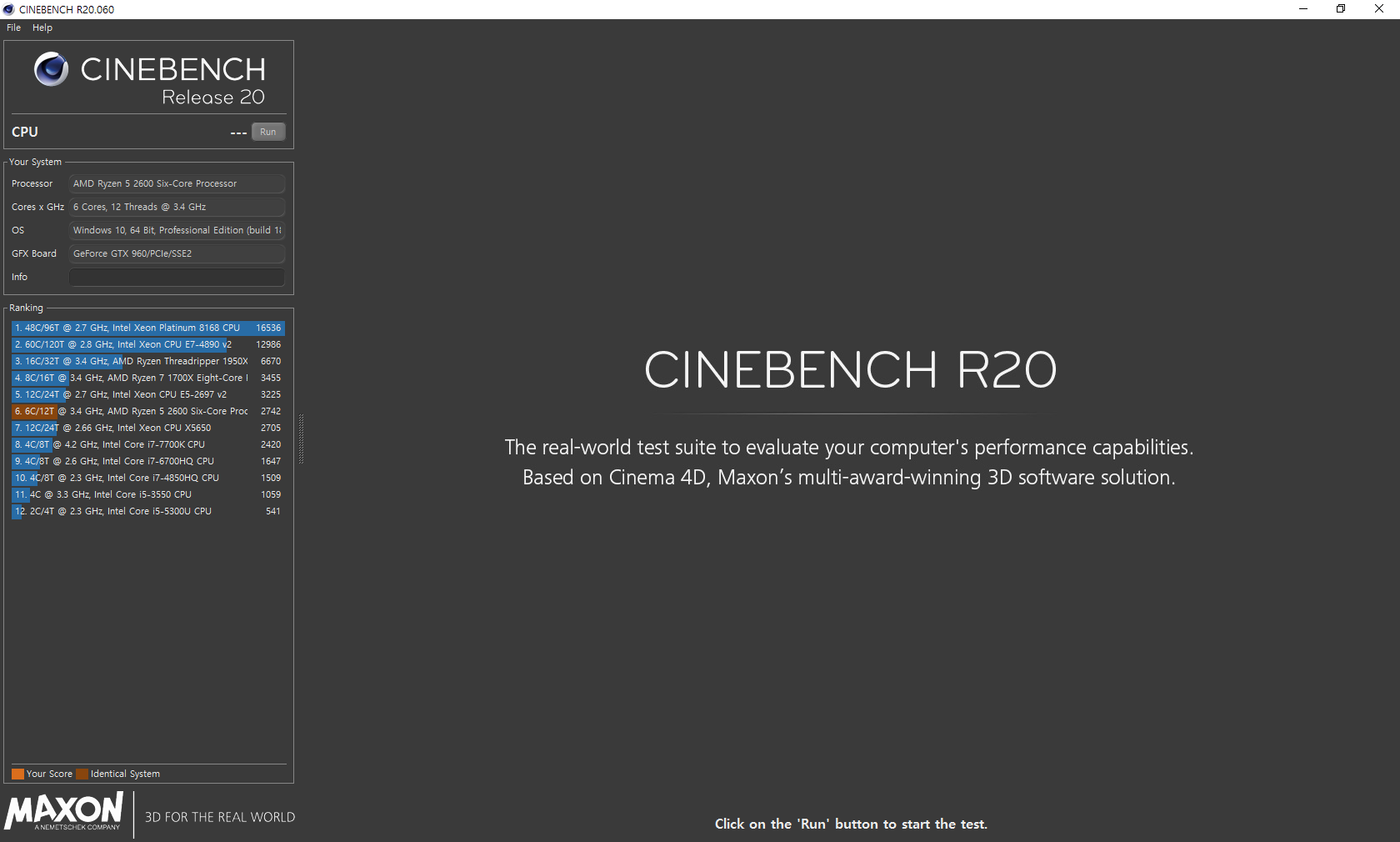Select the Ryzen 5 2600 ranking row
1400x842 pixels.
tap(148, 411)
